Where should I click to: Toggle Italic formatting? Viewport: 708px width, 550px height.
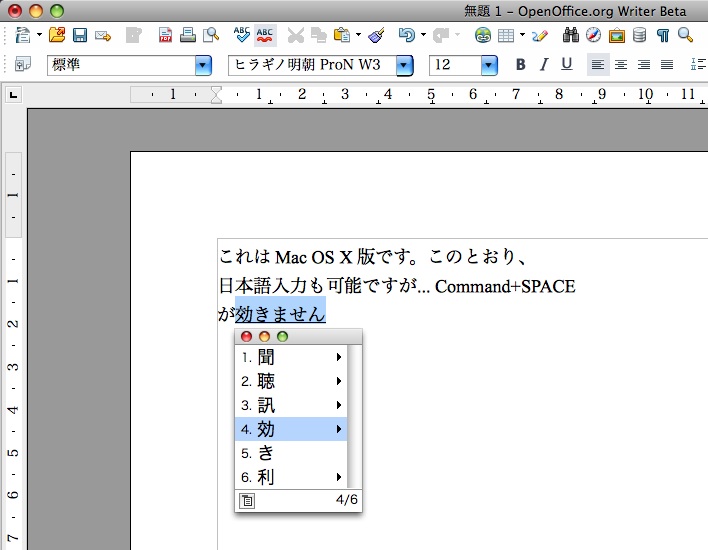[x=544, y=65]
